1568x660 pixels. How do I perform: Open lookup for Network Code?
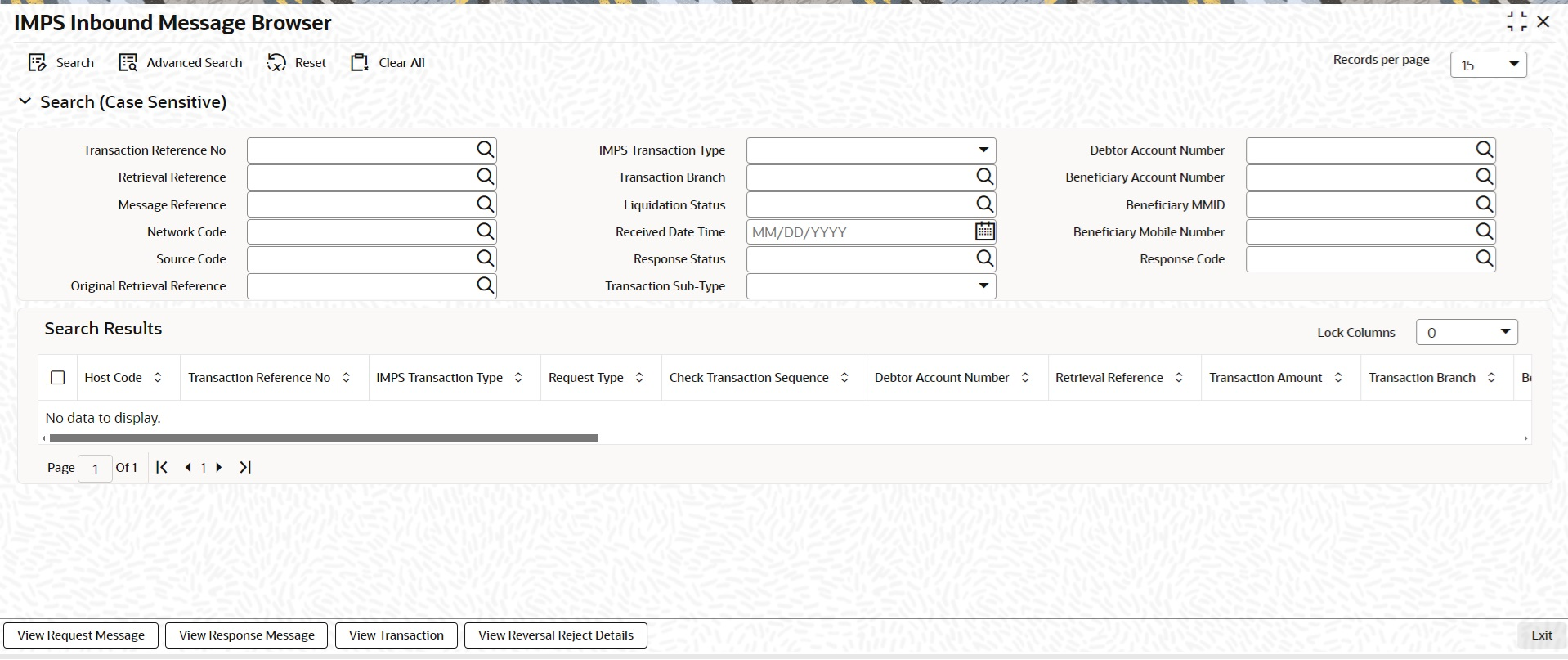click(x=486, y=231)
